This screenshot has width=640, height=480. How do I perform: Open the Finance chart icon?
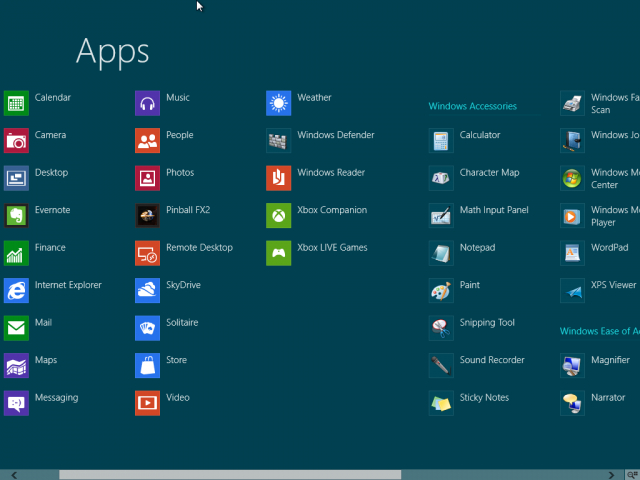click(x=16, y=253)
